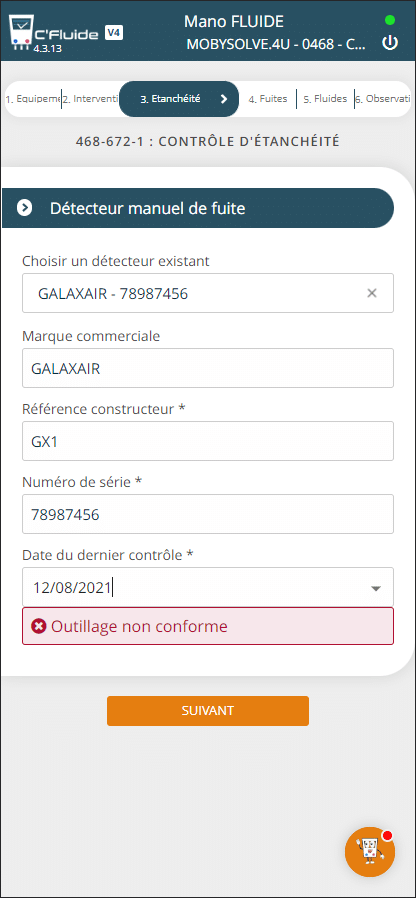
Task: Open the date dropdown arrow
Action: [376, 588]
